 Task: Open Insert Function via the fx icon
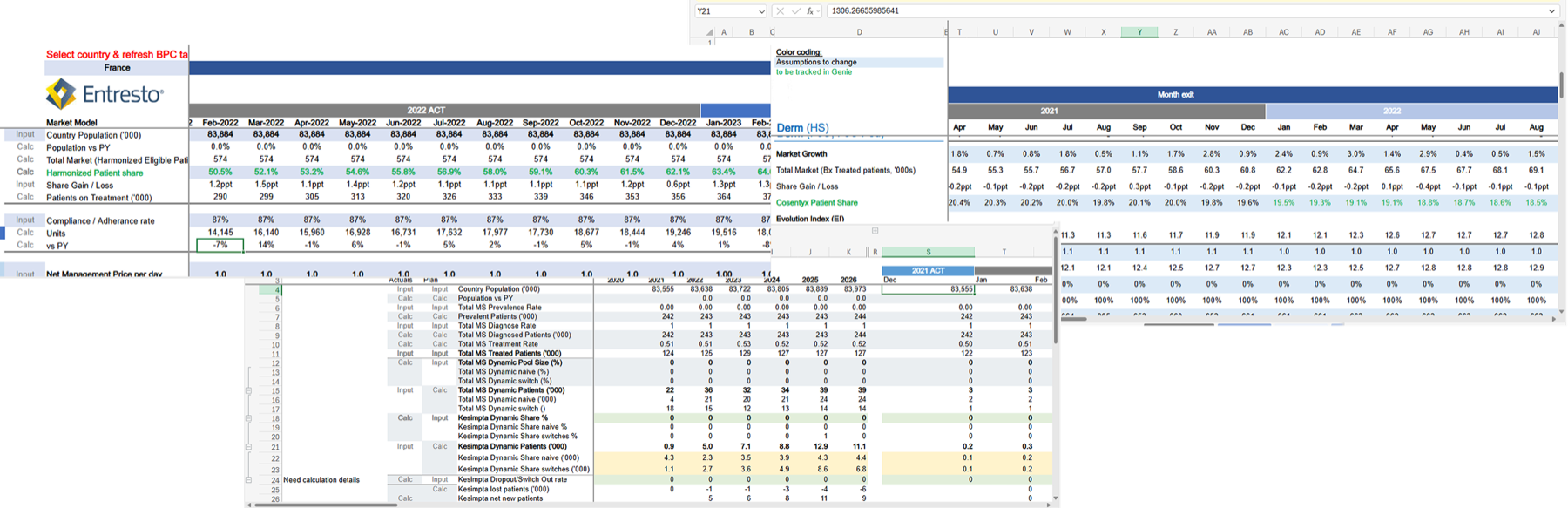(x=810, y=11)
